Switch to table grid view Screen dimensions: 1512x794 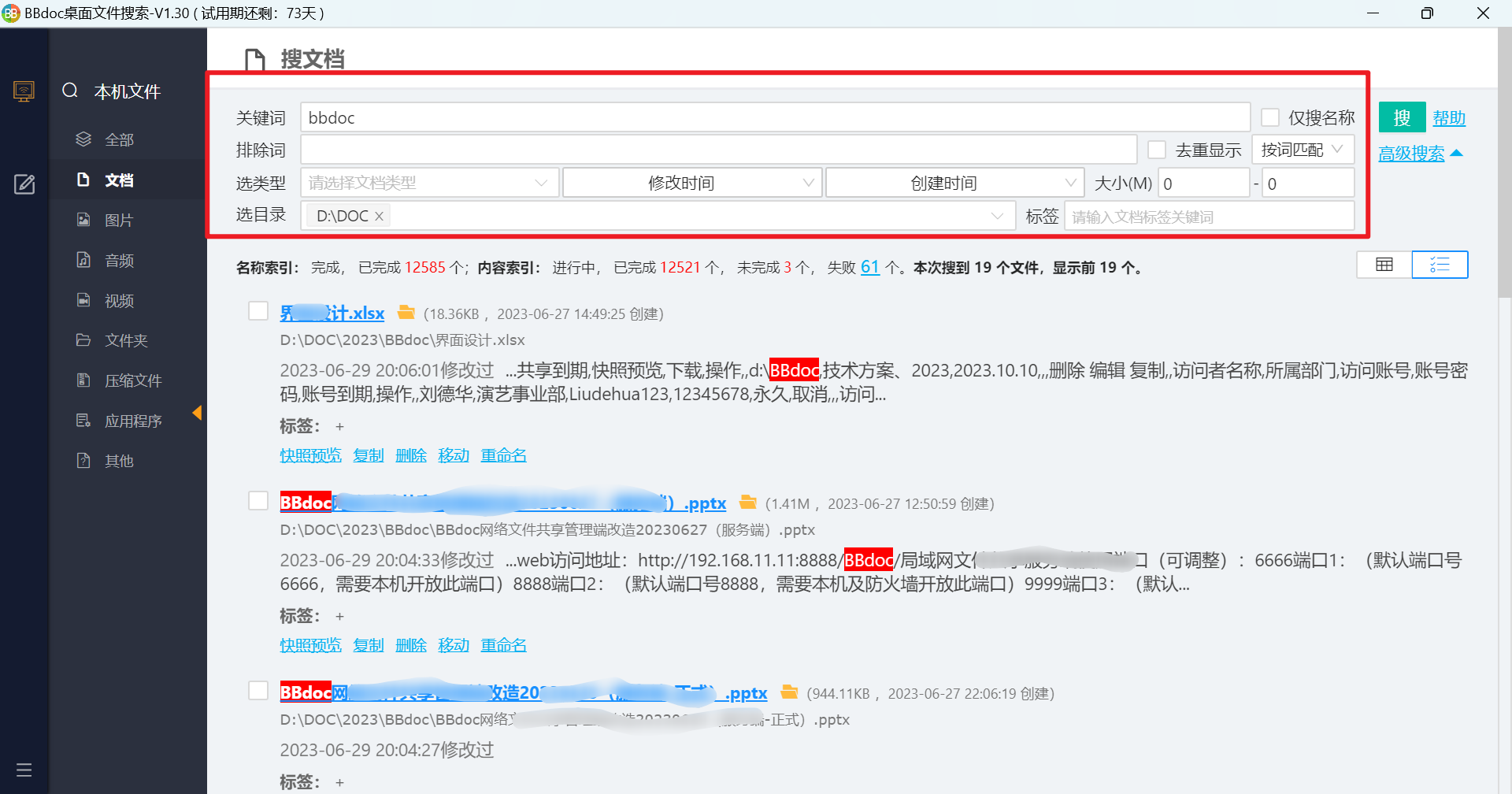point(1384,265)
